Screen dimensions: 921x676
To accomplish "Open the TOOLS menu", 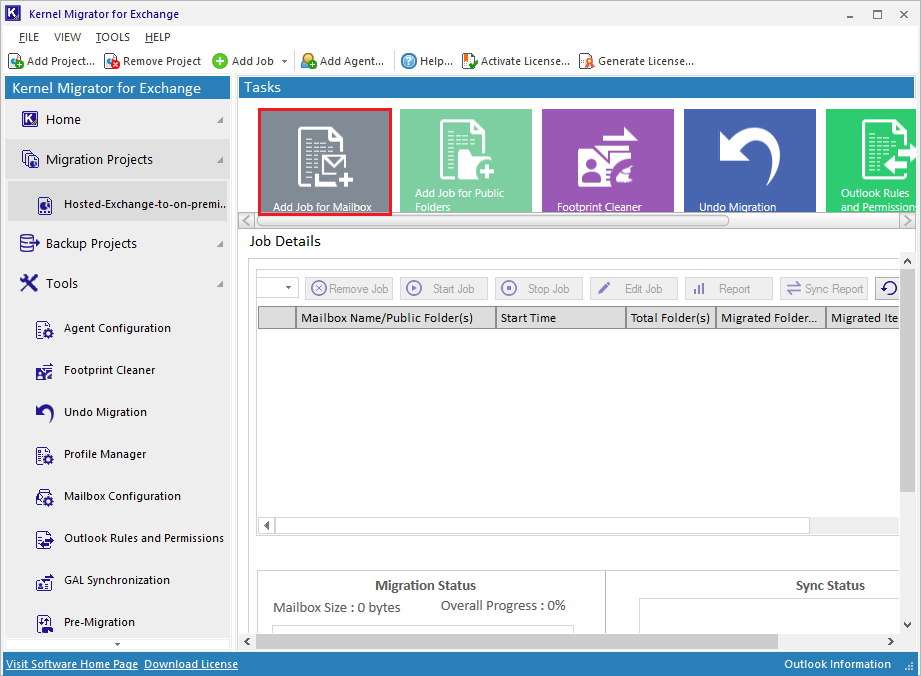I will point(113,37).
